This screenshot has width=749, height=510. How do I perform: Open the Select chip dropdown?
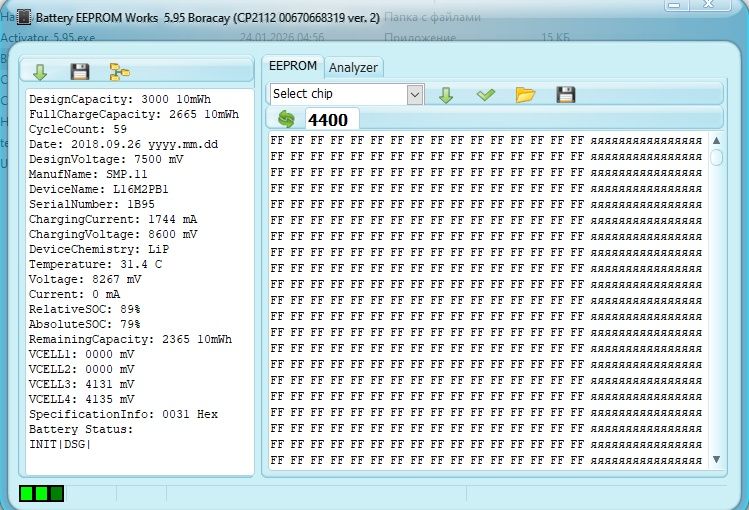click(415, 94)
